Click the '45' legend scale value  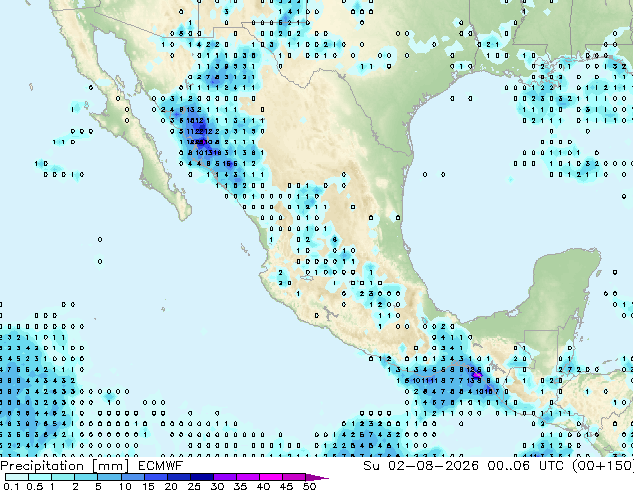pyautogui.click(x=287, y=486)
